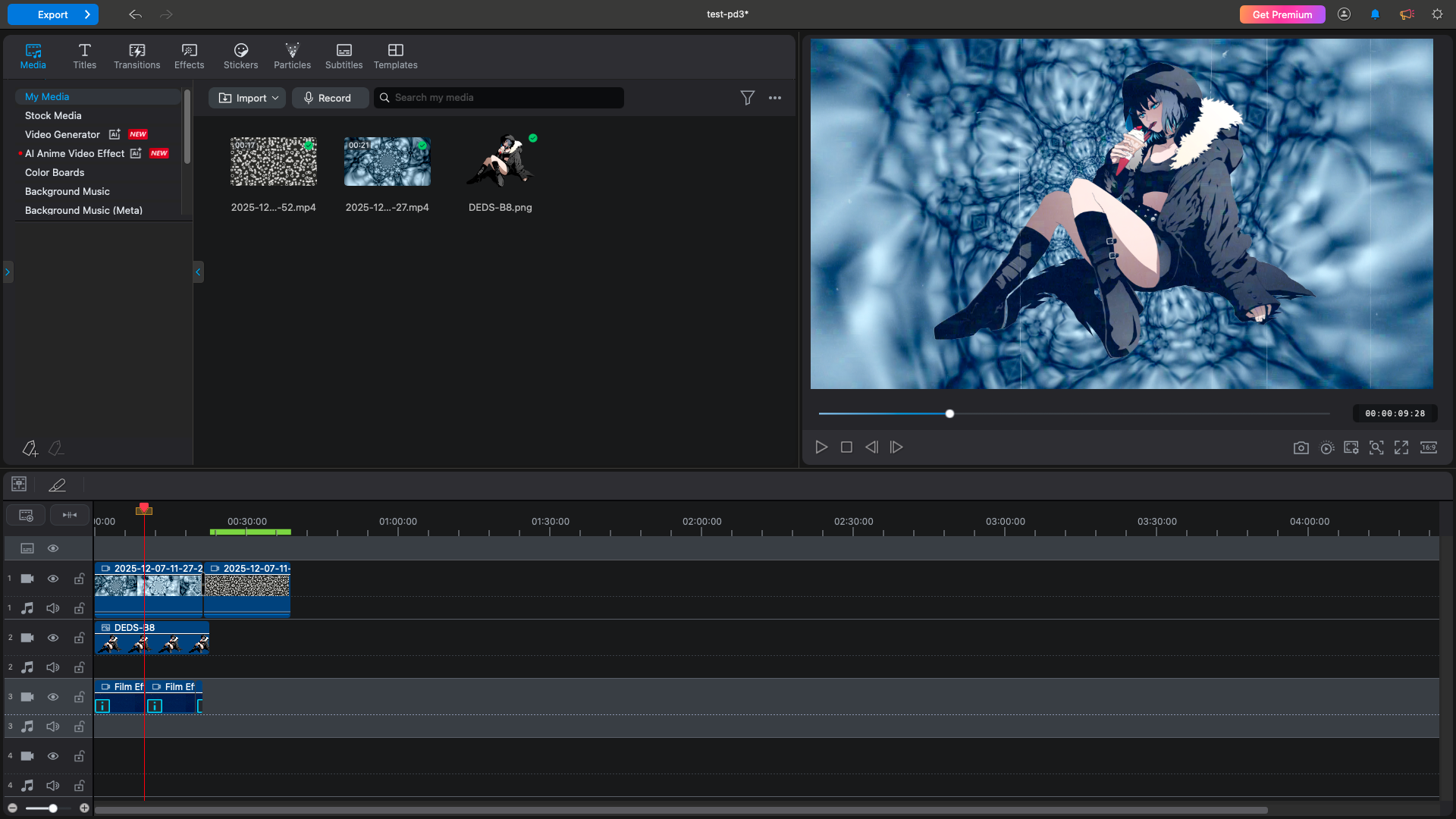
Task: Click the timeline zoom slider handle
Action: tap(53, 808)
